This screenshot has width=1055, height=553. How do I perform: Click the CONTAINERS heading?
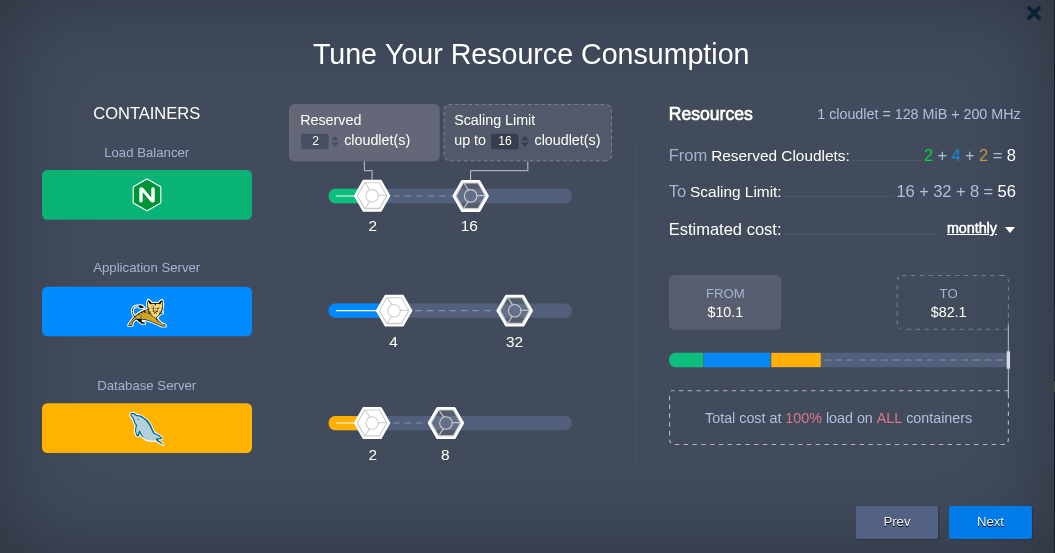(x=147, y=113)
